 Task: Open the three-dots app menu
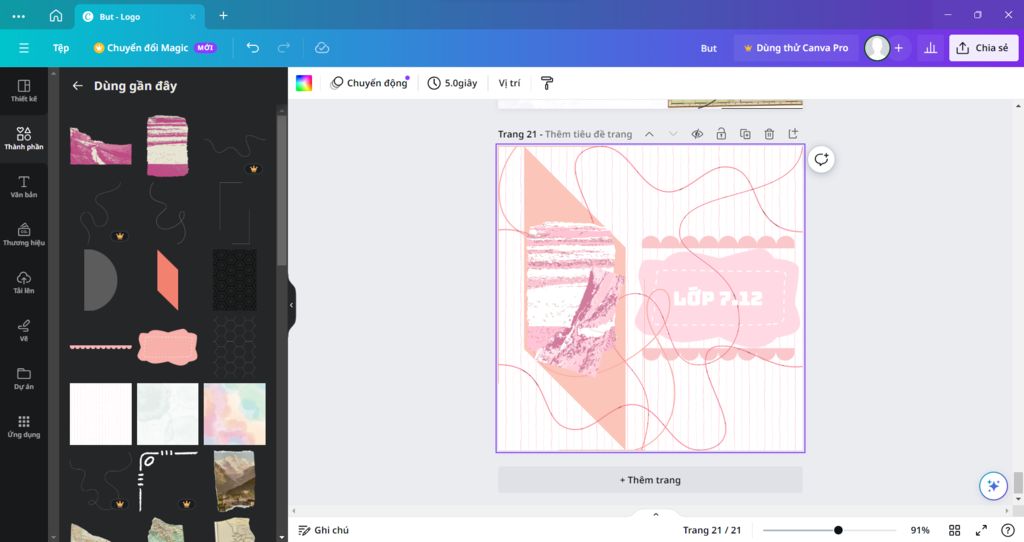(18, 16)
